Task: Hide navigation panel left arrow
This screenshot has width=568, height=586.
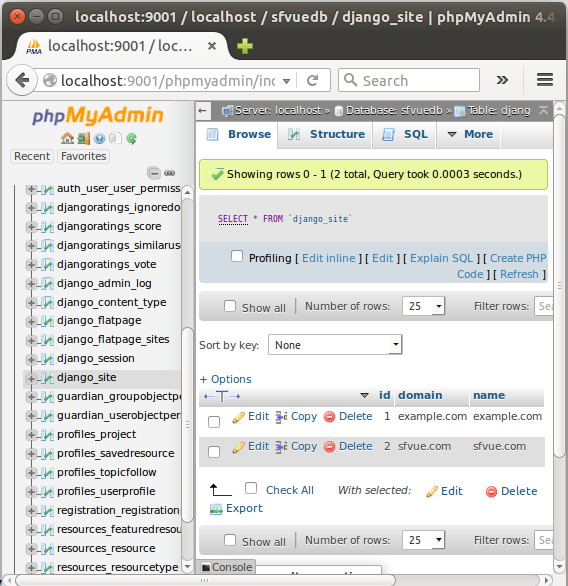Action: pyautogui.click(x=203, y=111)
